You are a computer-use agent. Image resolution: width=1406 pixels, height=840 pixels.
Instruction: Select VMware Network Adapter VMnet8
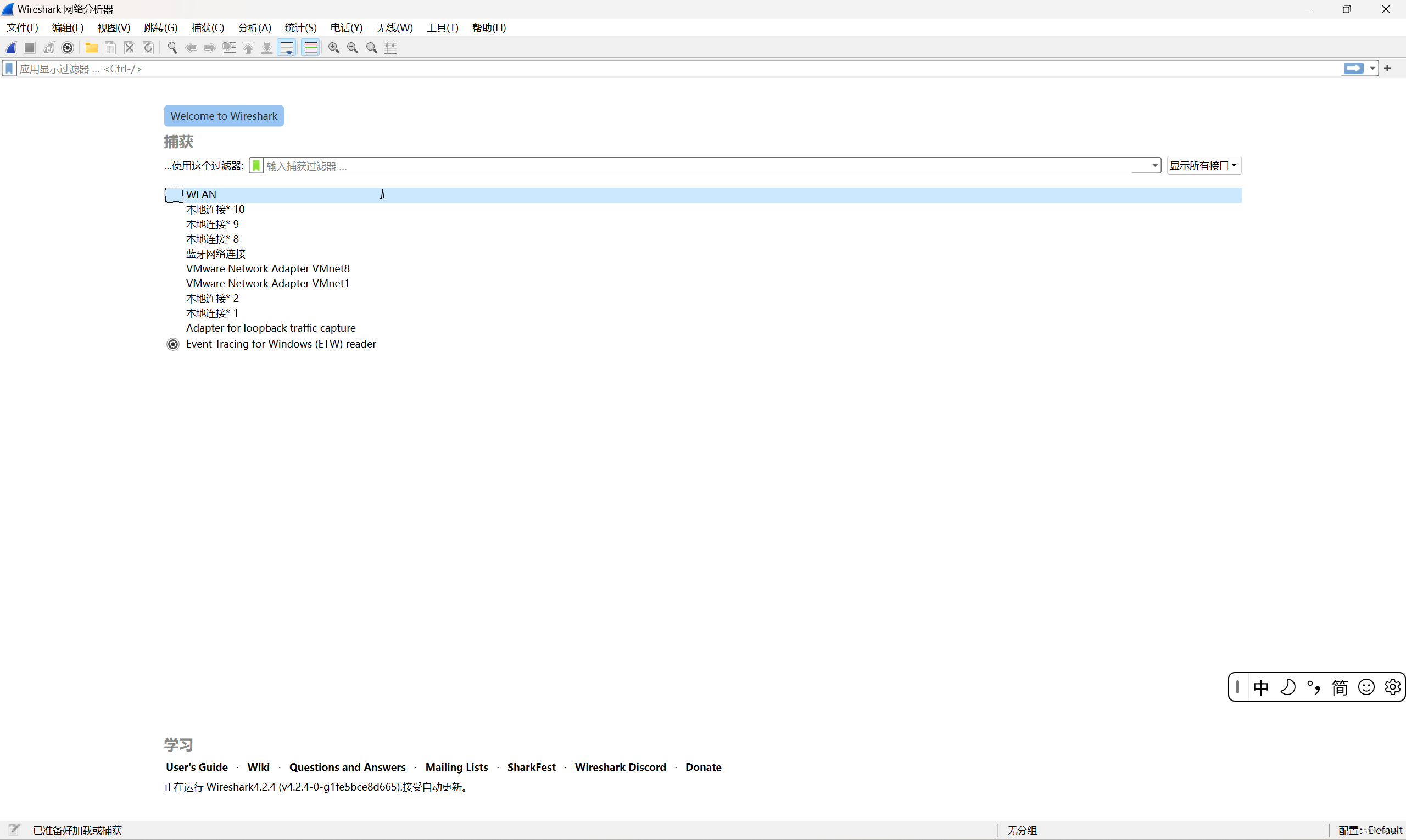click(704, 269)
